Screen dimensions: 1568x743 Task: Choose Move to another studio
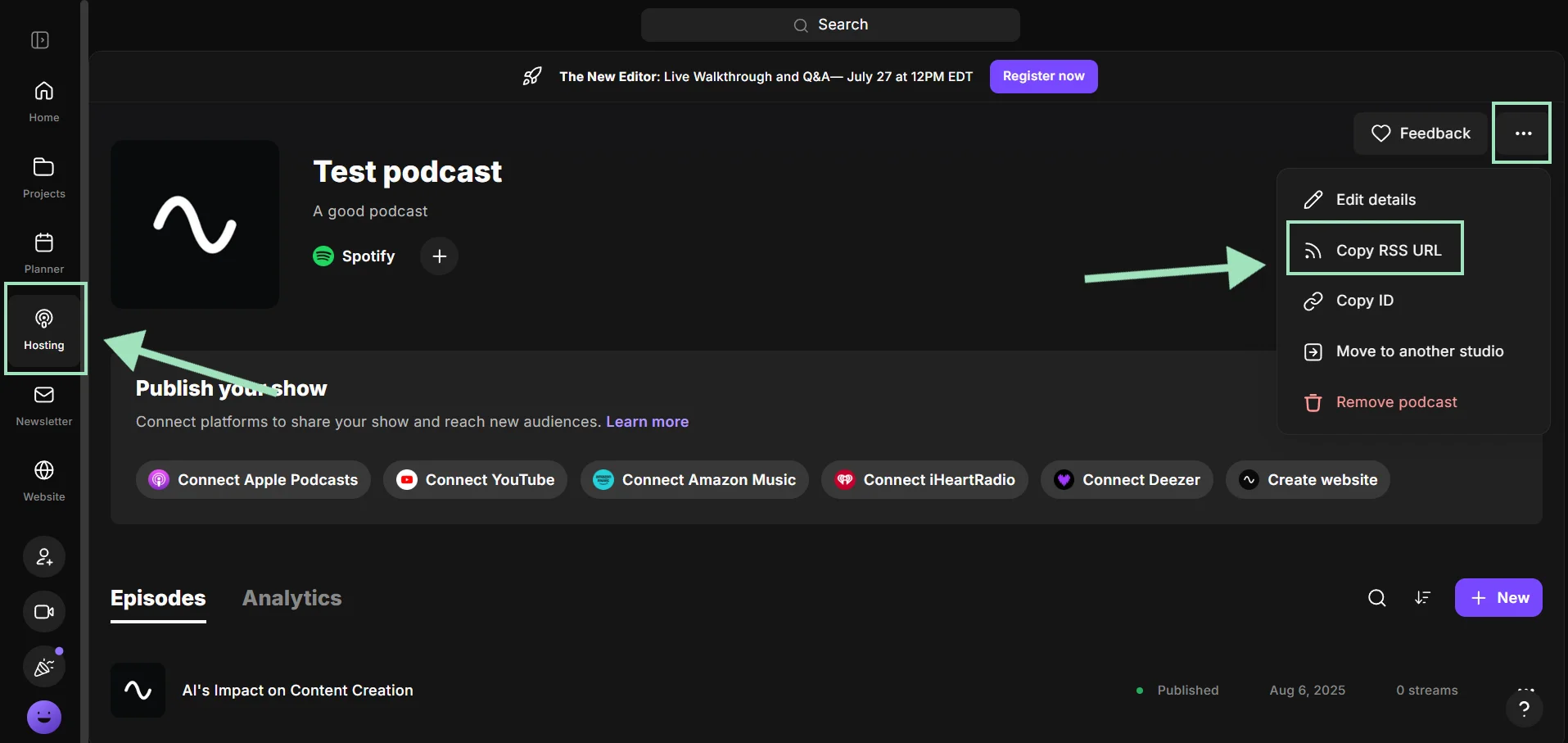1413,351
